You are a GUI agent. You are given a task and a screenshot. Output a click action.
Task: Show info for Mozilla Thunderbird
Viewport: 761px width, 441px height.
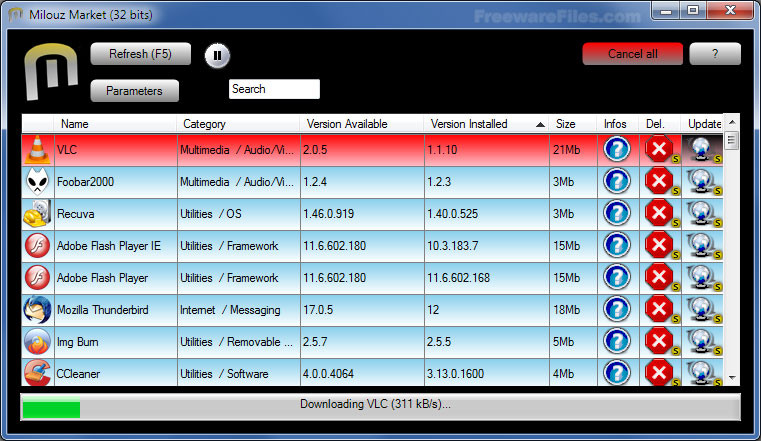point(617,310)
